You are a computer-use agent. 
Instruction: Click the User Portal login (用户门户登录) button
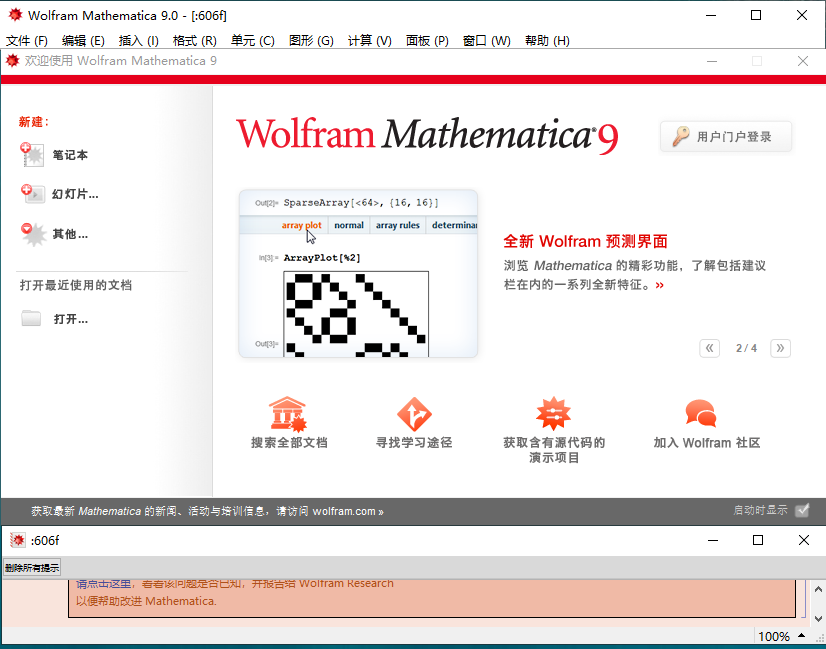[x=726, y=137]
